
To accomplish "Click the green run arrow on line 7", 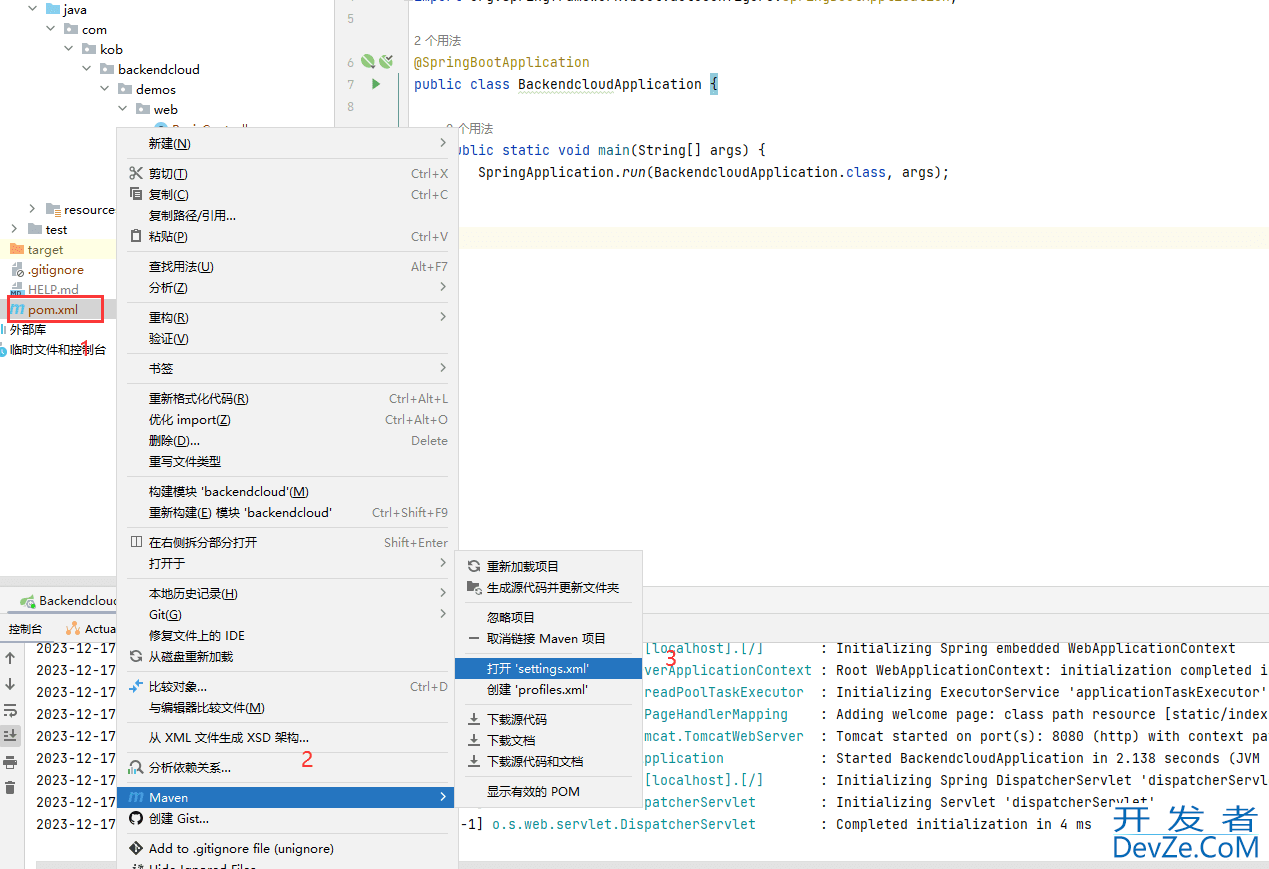I will pyautogui.click(x=376, y=84).
